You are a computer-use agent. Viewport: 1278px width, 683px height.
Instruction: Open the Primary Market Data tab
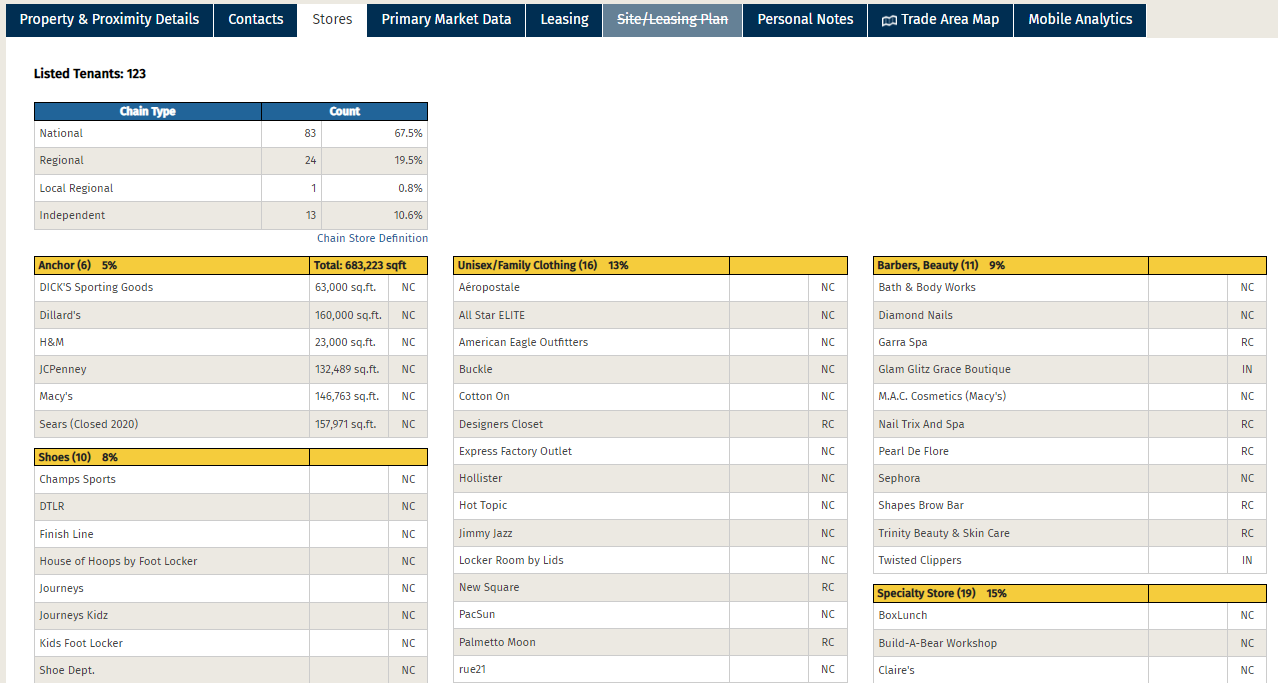coord(445,19)
